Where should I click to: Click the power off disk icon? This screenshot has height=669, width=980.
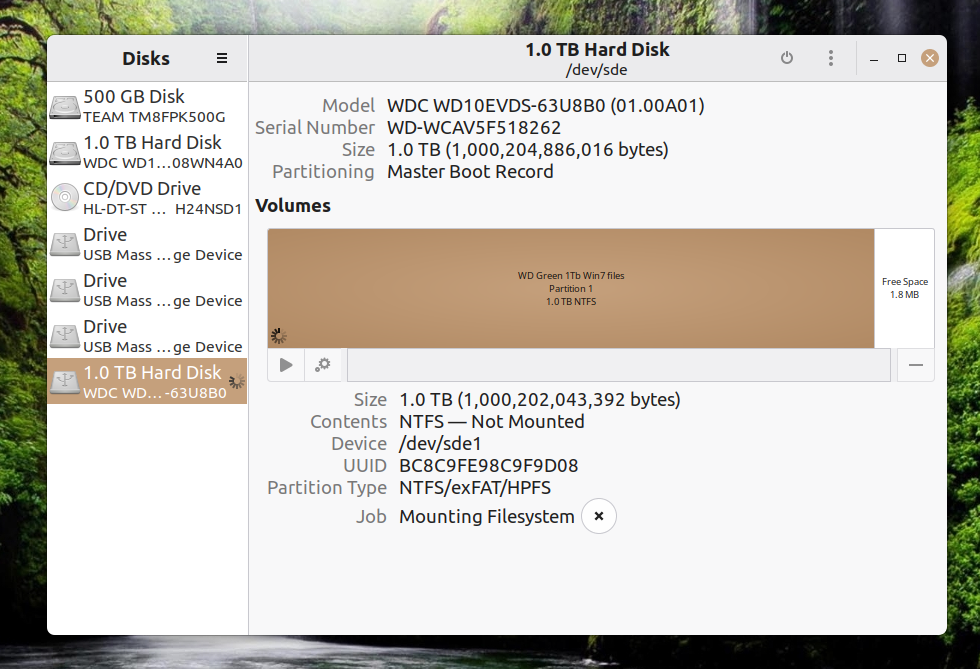pyautogui.click(x=787, y=59)
